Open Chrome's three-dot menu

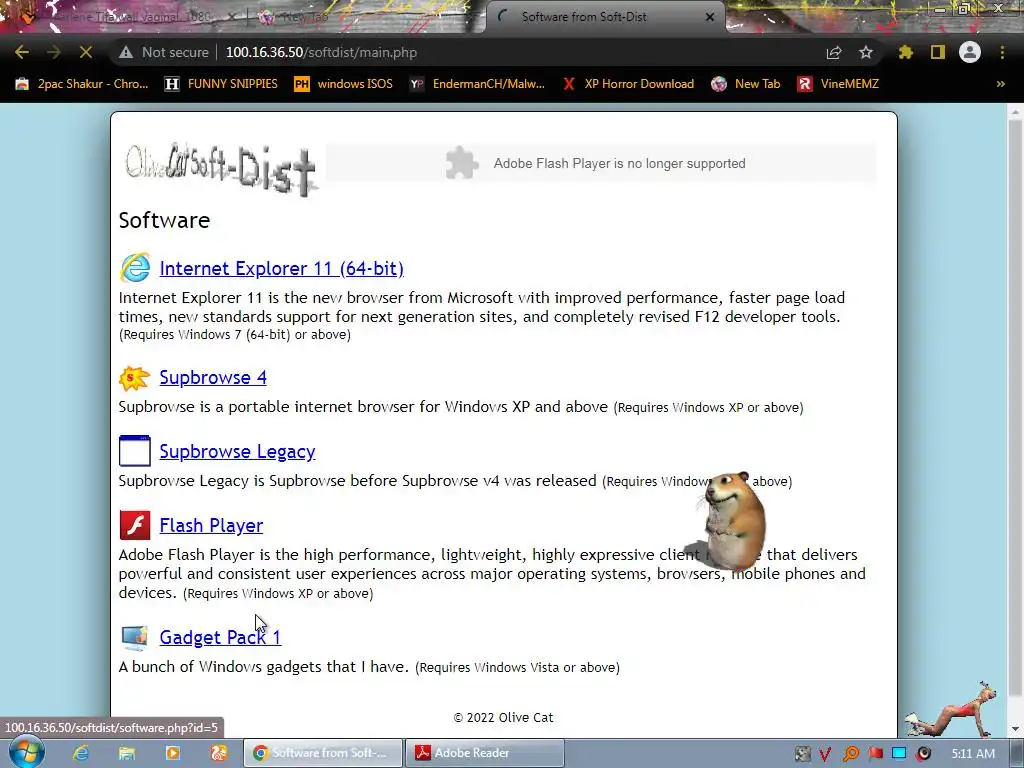coord(1002,52)
